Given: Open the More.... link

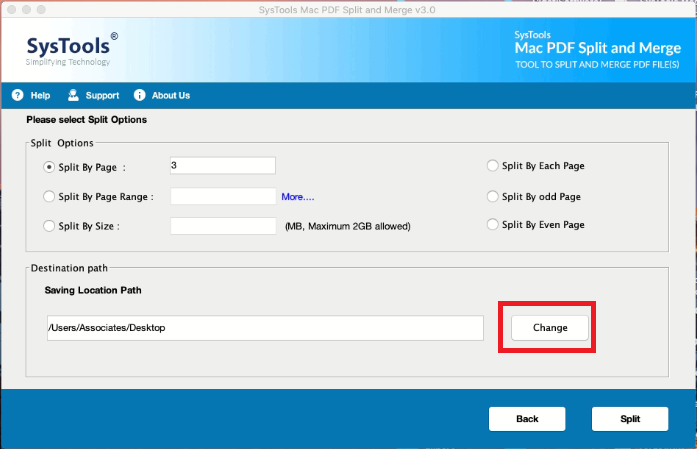Looking at the screenshot, I should tap(298, 196).
